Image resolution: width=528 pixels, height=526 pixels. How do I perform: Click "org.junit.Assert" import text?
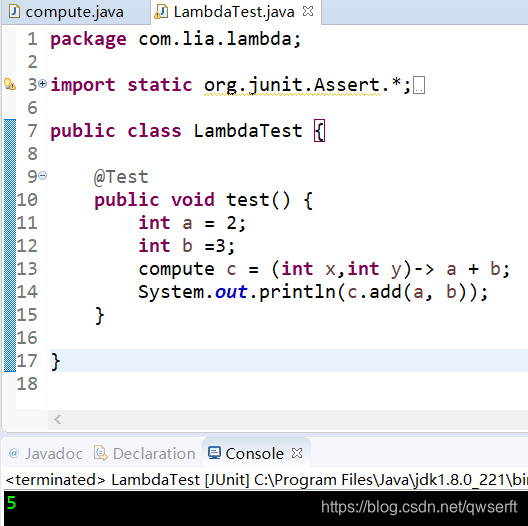click(x=292, y=85)
